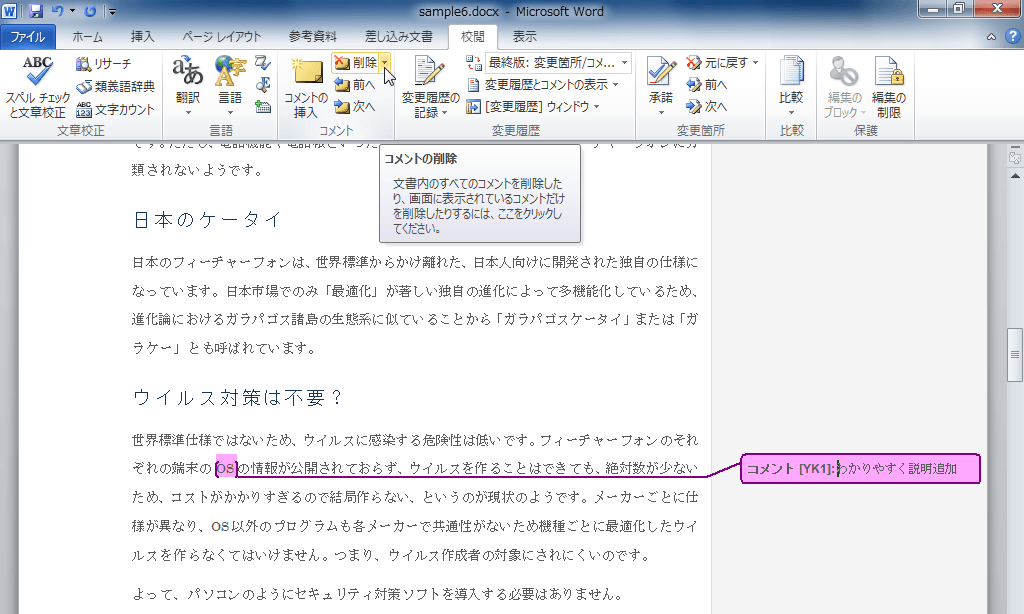Open the Undo history dropdown arrow
This screenshot has width=1024, height=614.
pos(72,11)
